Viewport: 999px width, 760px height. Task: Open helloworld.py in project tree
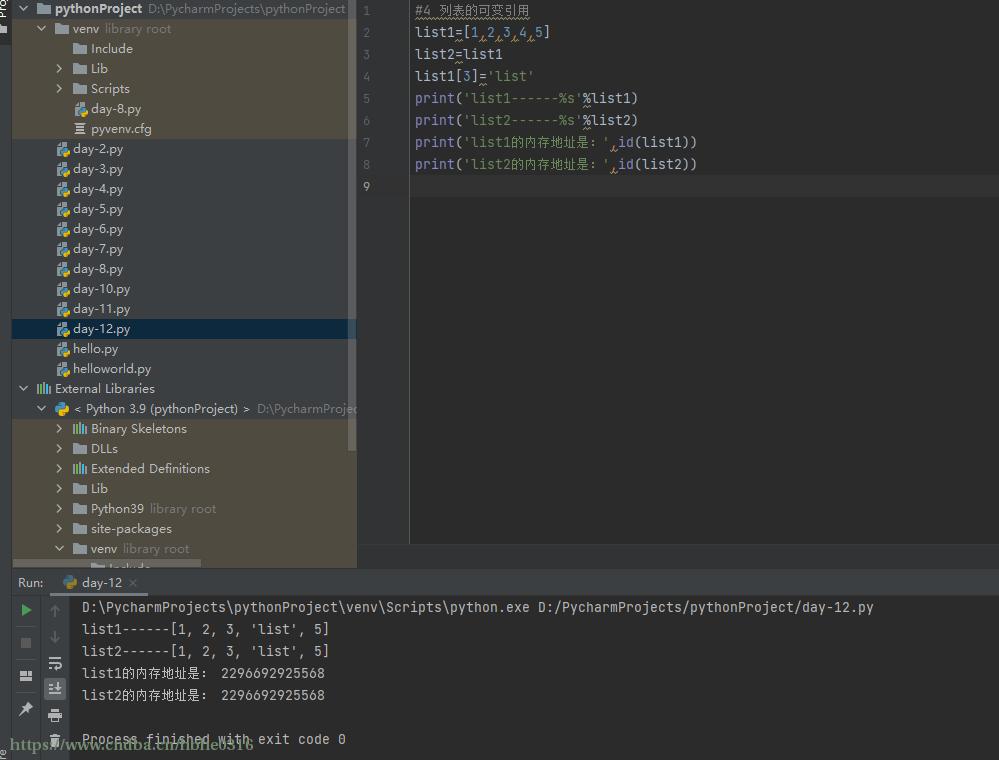point(111,368)
